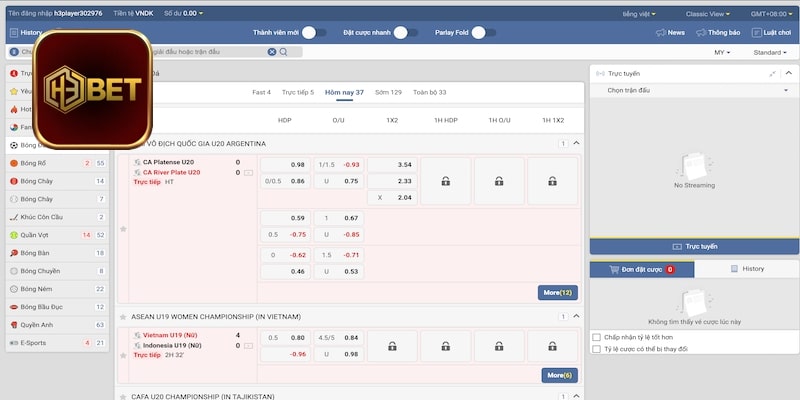This screenshot has width=800, height=400.
Task: Toggle Parlay Fold switch
Action: [x=484, y=33]
